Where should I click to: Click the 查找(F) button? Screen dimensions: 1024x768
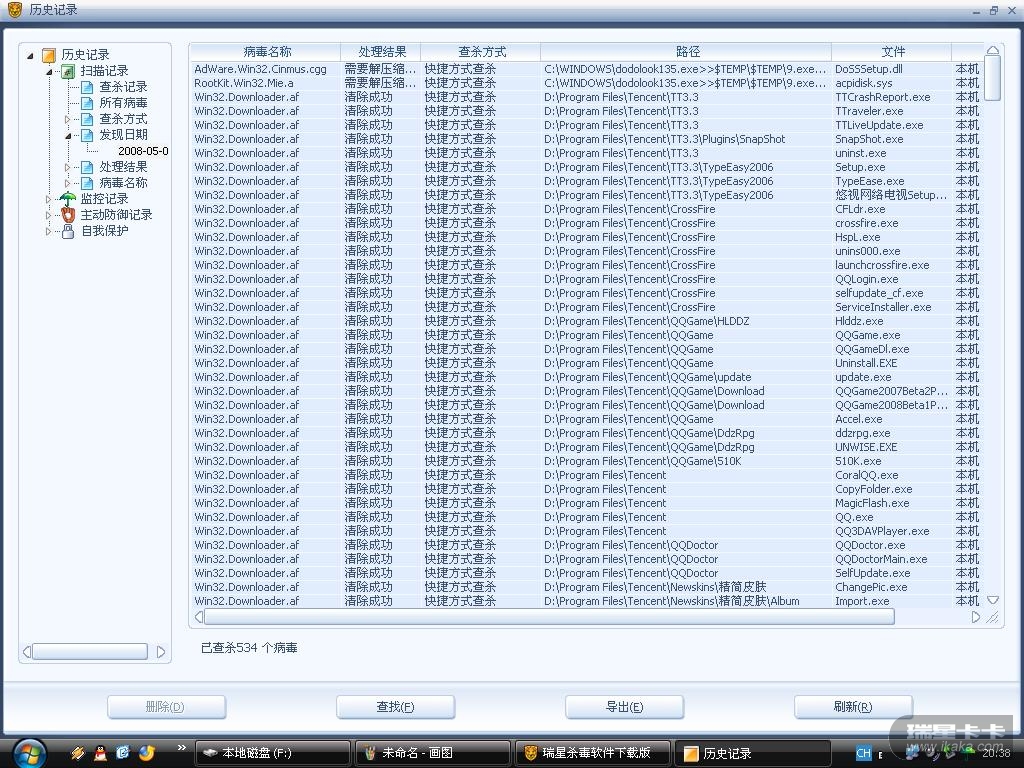coord(396,707)
